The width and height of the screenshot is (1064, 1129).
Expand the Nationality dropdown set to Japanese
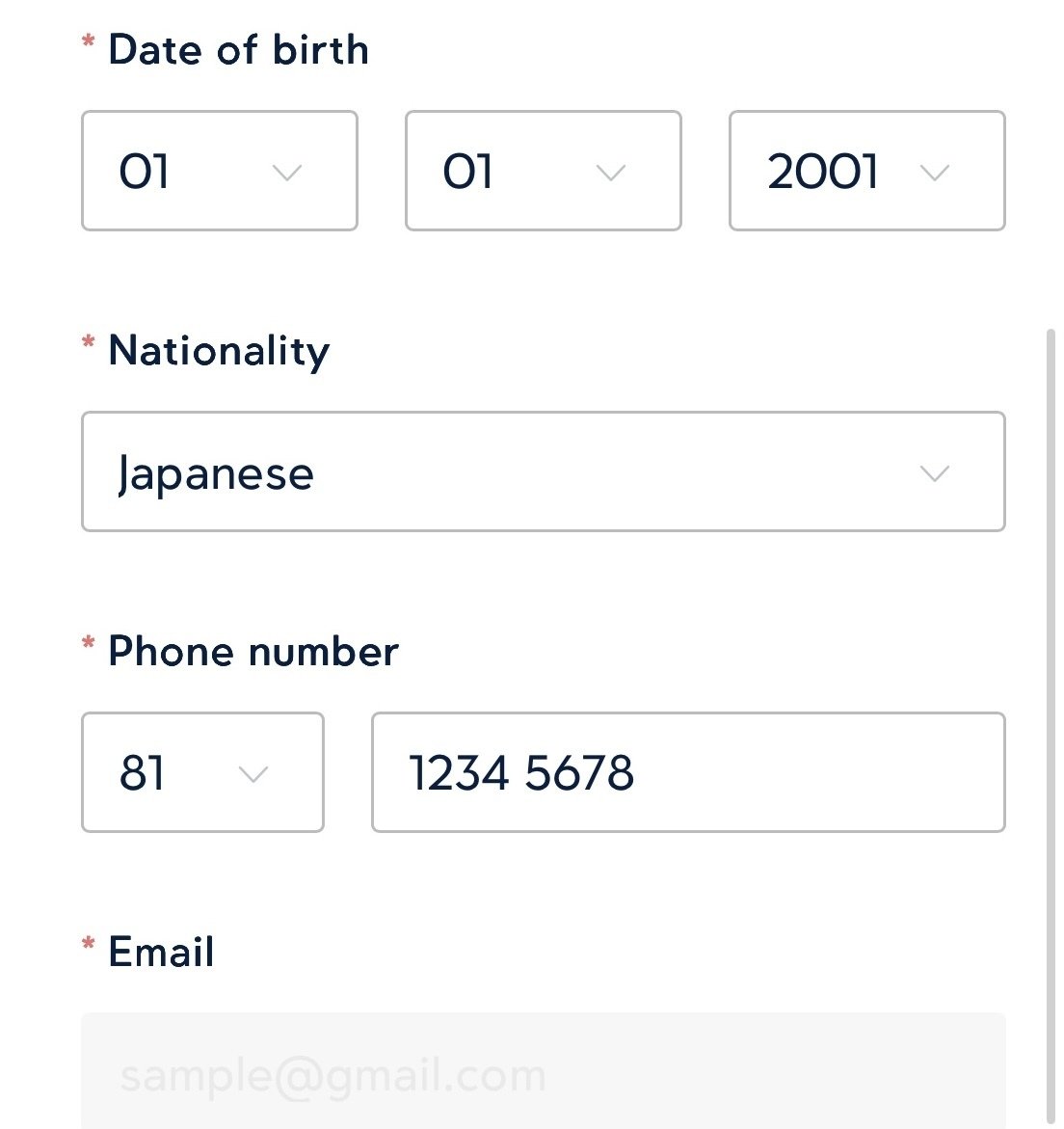pos(543,471)
